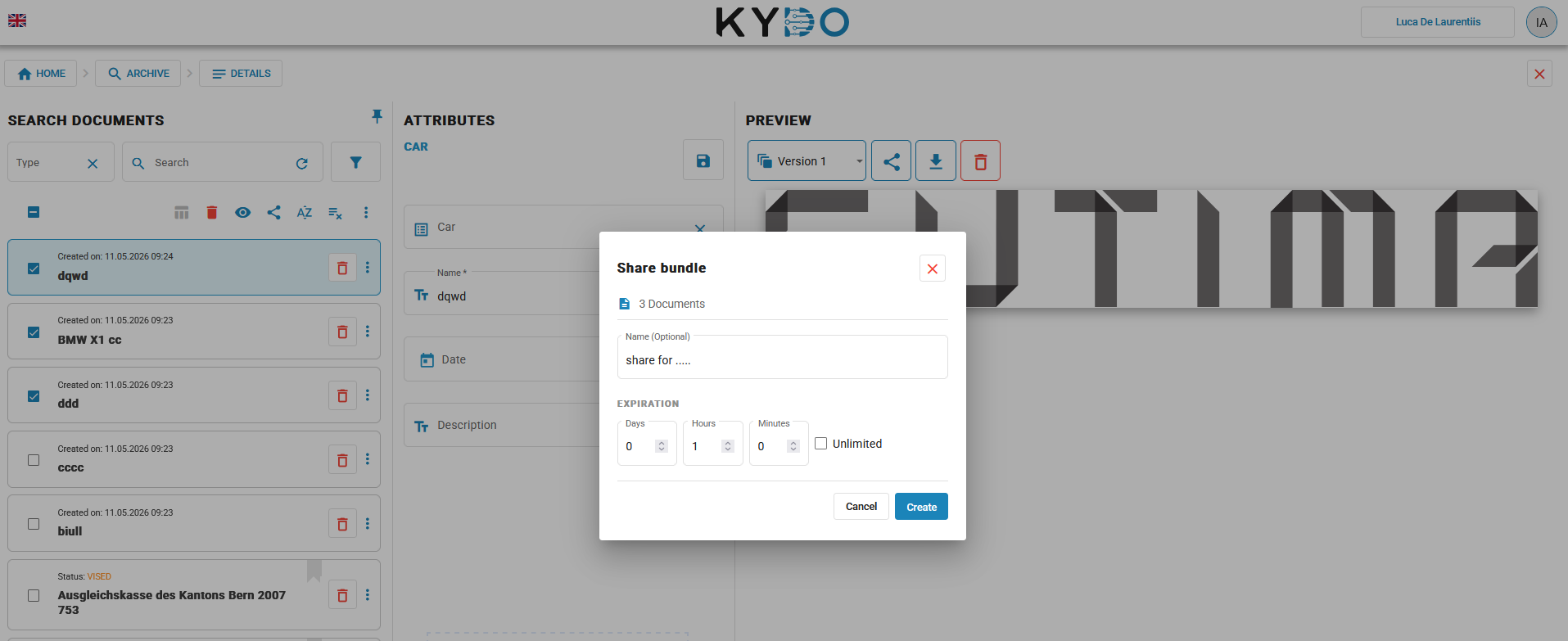Image resolution: width=1568 pixels, height=641 pixels.
Task: Focus the share Name (Optional) field
Action: (782, 357)
